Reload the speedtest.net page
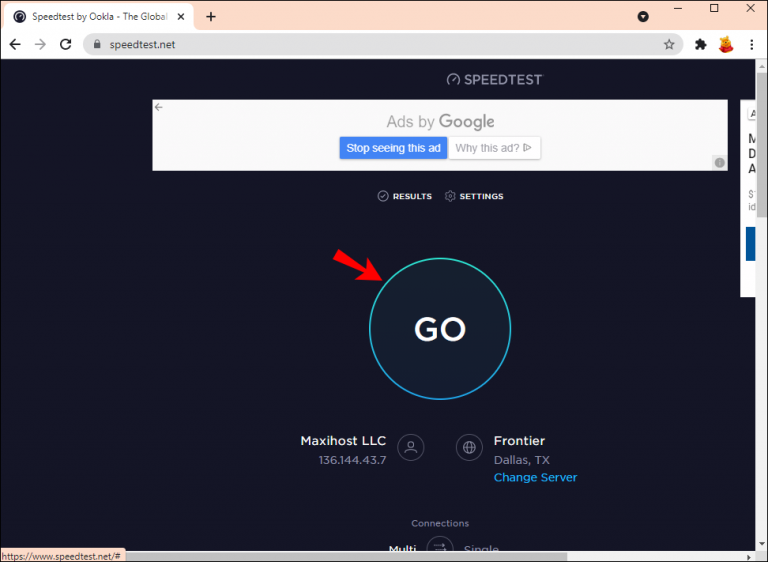Viewport: 768px width, 562px height. [66, 45]
